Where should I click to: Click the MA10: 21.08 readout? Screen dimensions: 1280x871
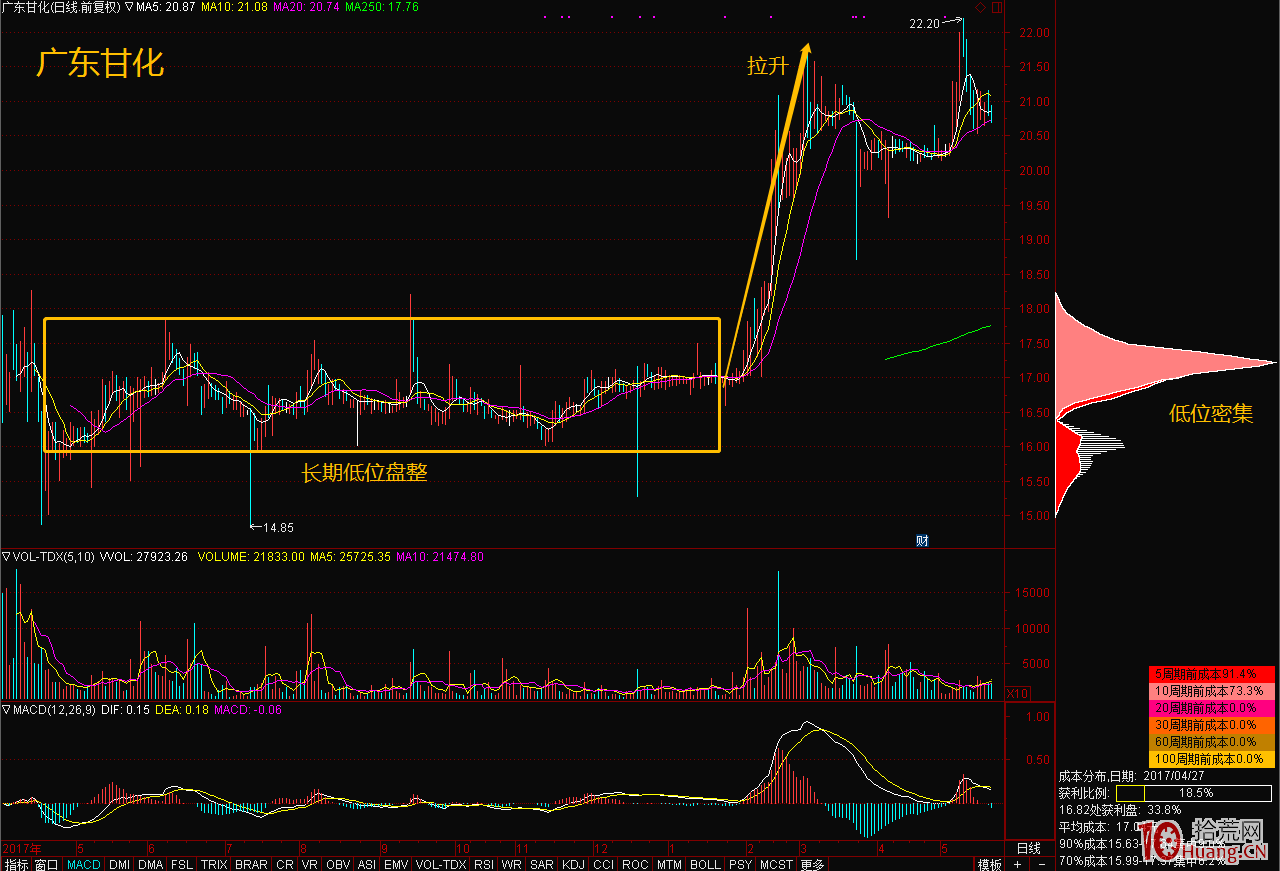click(234, 7)
